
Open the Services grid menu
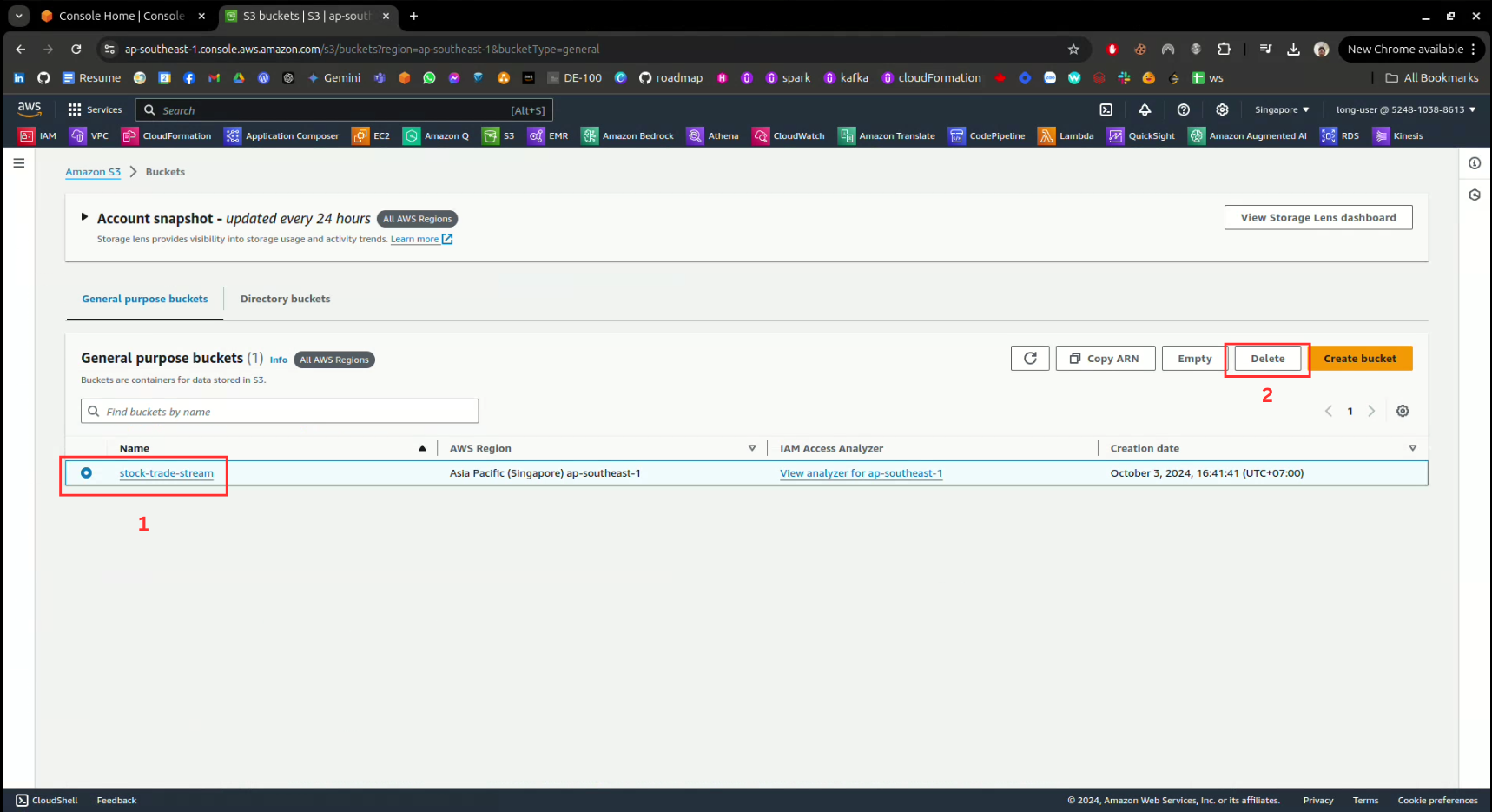[95, 109]
